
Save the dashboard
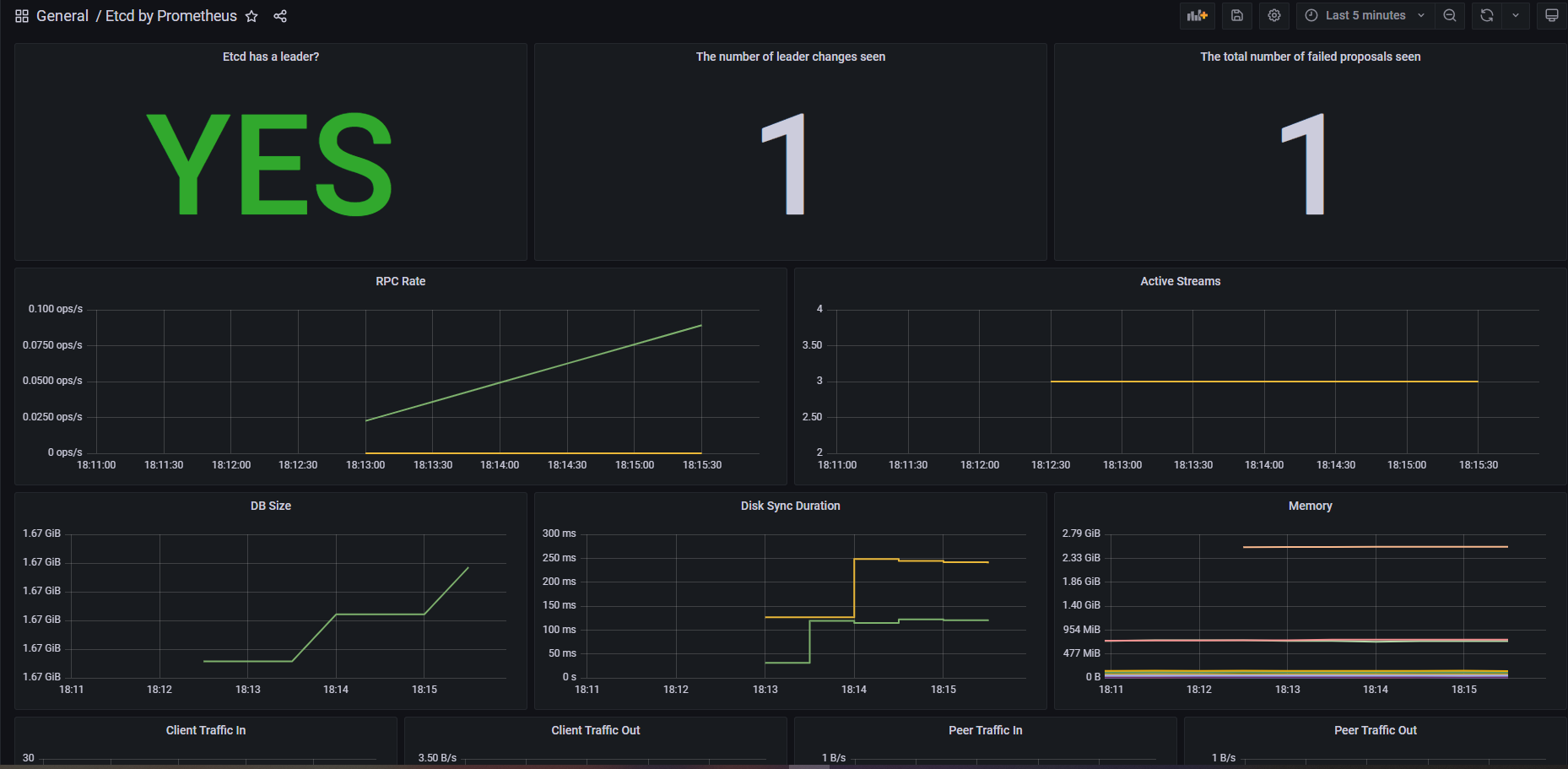click(1237, 15)
